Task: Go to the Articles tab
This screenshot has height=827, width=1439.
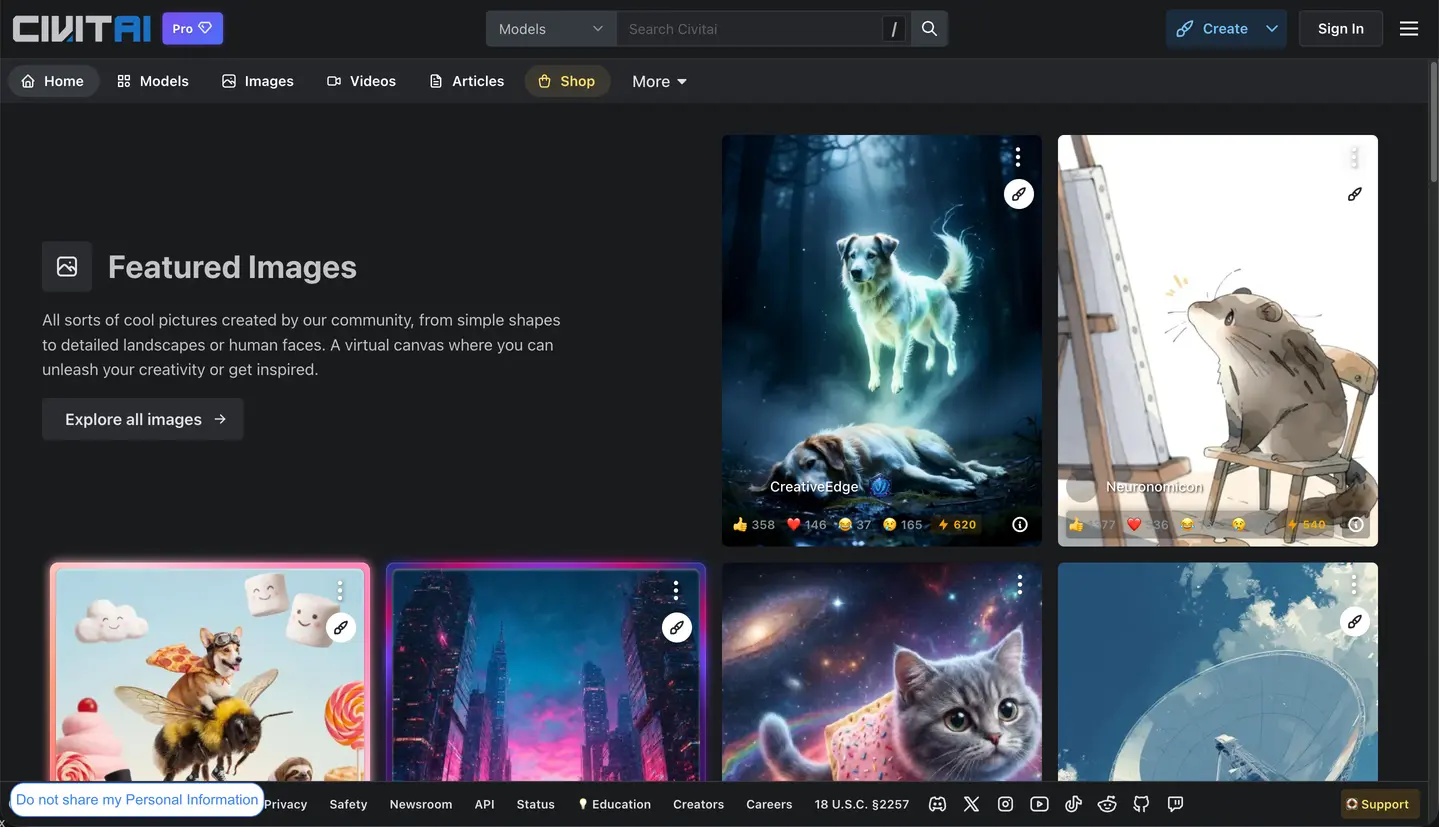Action: (466, 82)
